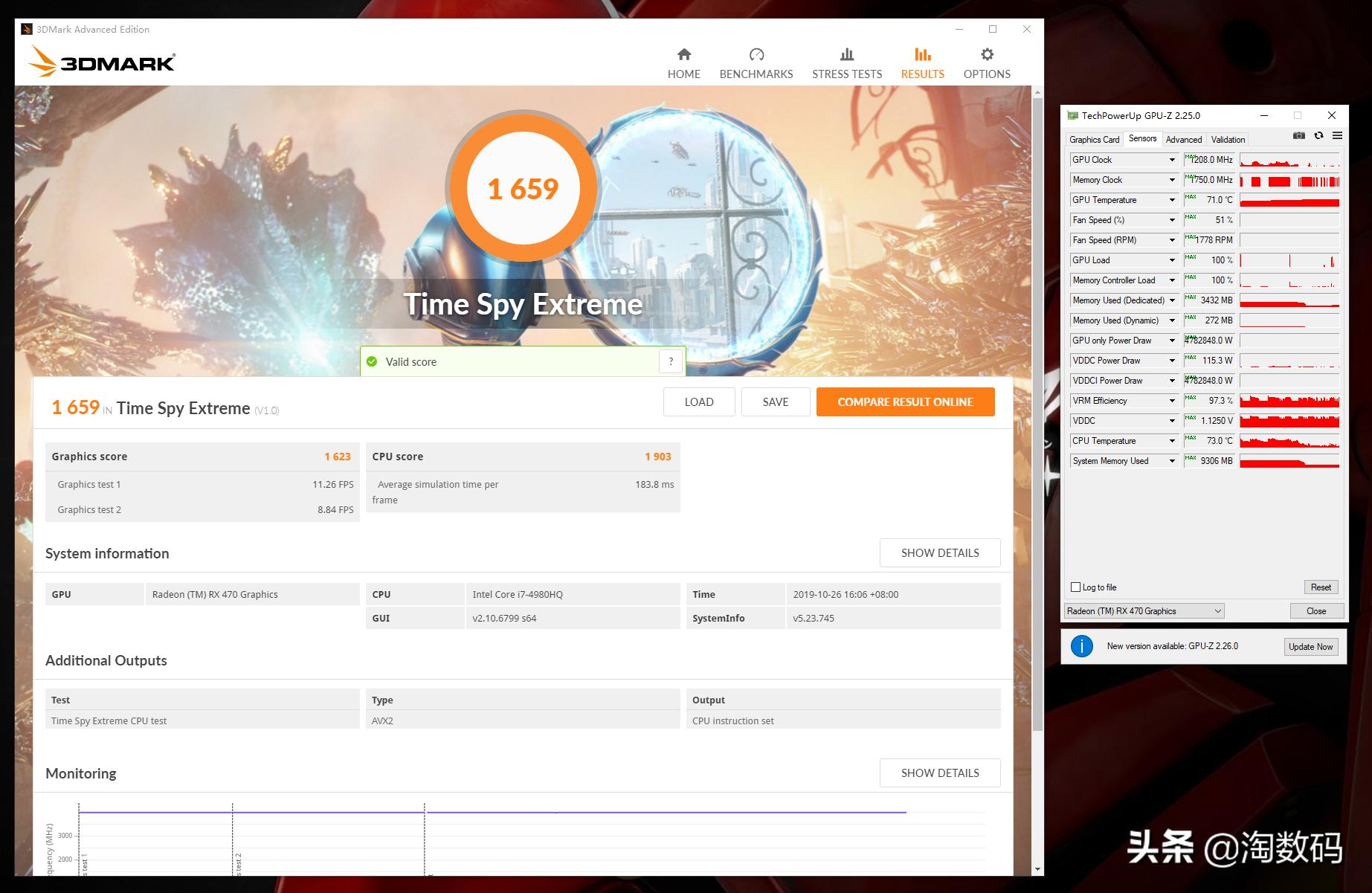
Task: Open the GPU-Z hamburger menu
Action: click(x=1337, y=136)
